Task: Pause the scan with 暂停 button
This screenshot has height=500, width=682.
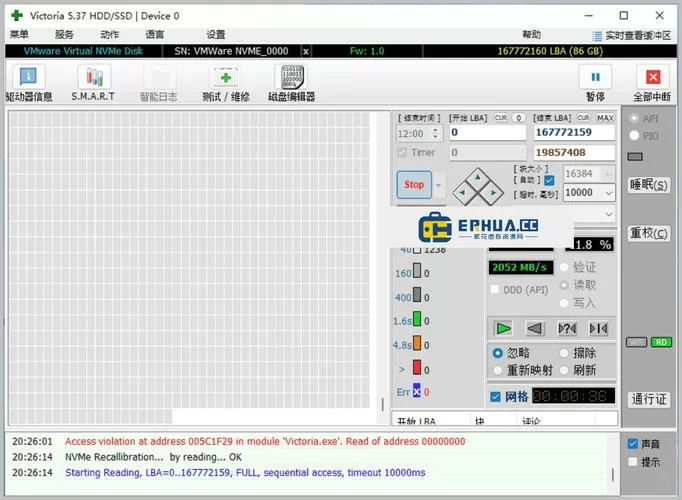Action: 595,82
